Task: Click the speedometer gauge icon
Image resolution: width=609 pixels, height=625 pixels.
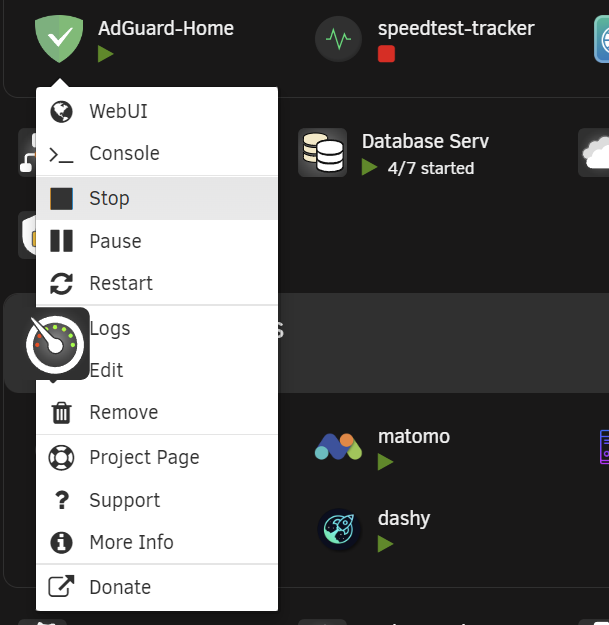Action: [x=55, y=344]
